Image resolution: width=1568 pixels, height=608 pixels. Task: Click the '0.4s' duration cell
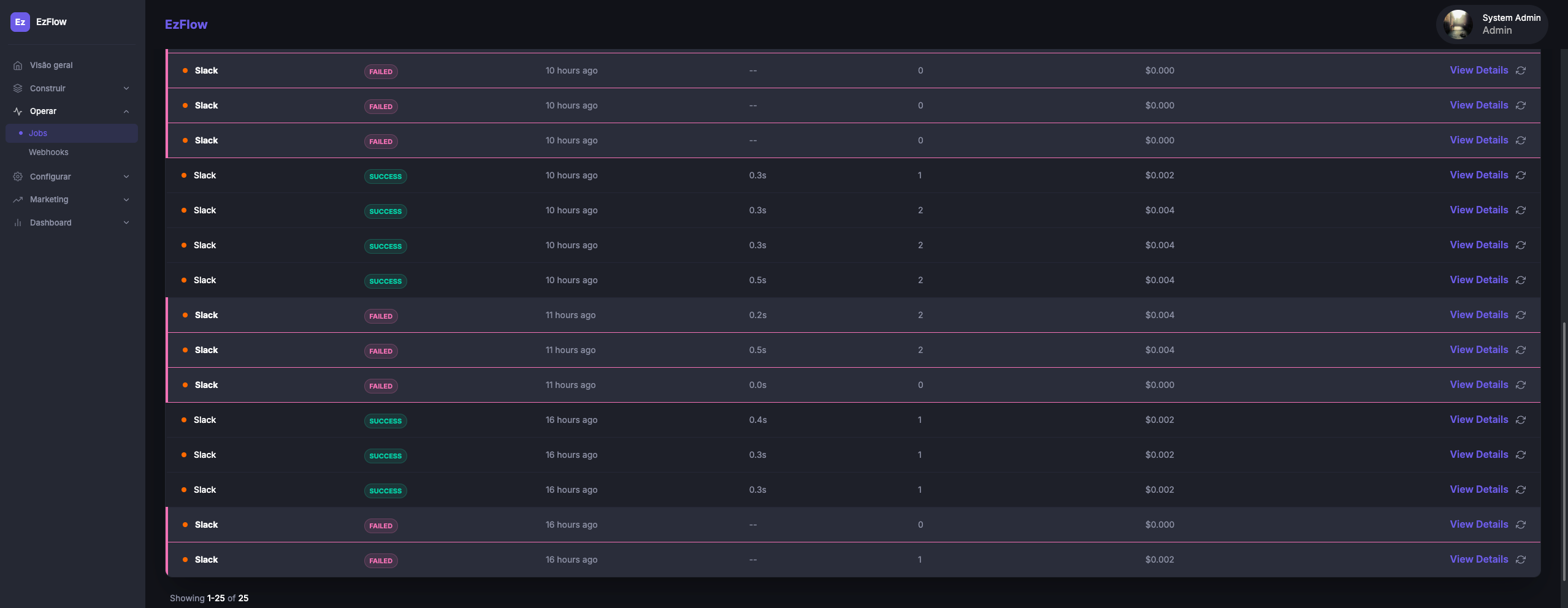[757, 420]
